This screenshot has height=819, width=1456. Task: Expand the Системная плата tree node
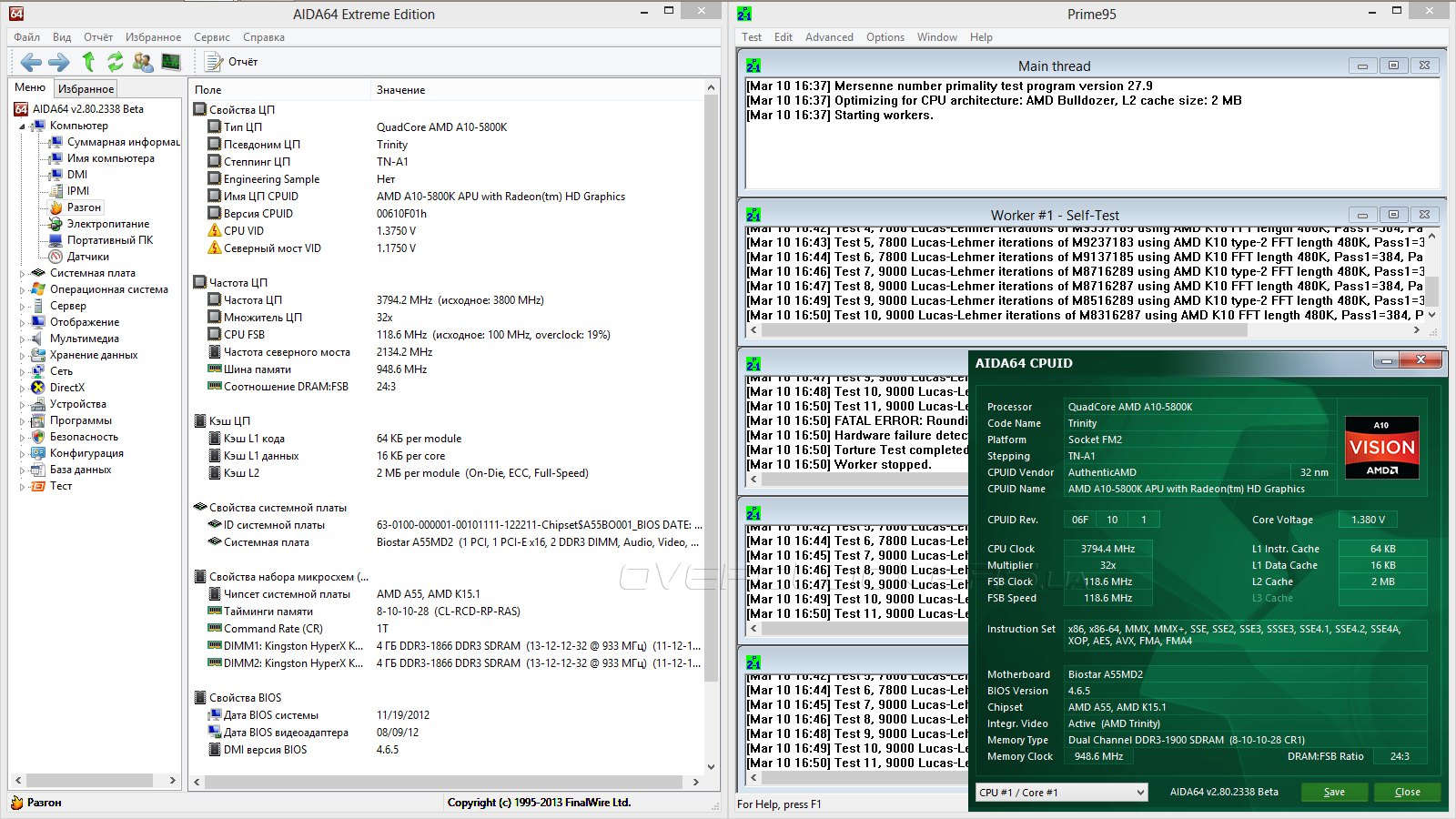point(23,273)
